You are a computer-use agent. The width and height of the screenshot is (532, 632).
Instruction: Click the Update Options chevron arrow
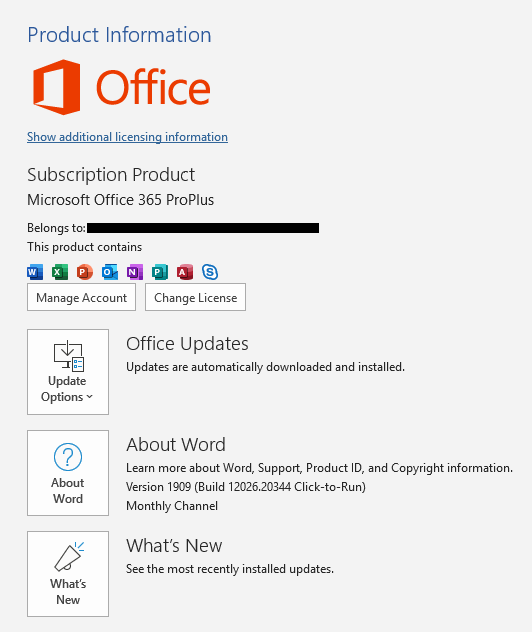(x=89, y=397)
